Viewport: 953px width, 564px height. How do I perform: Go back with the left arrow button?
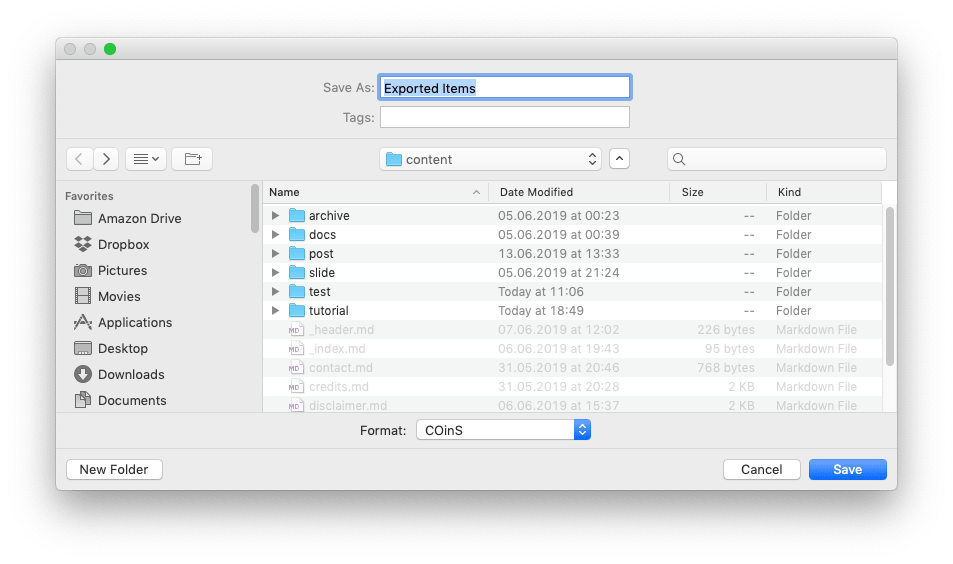(80, 159)
